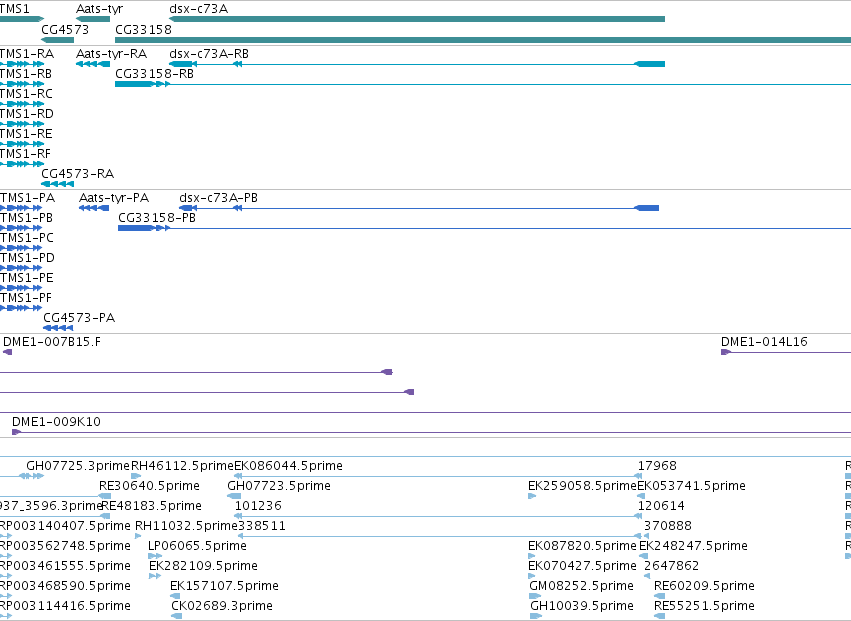Select EST LP06065.5prime

point(198,547)
